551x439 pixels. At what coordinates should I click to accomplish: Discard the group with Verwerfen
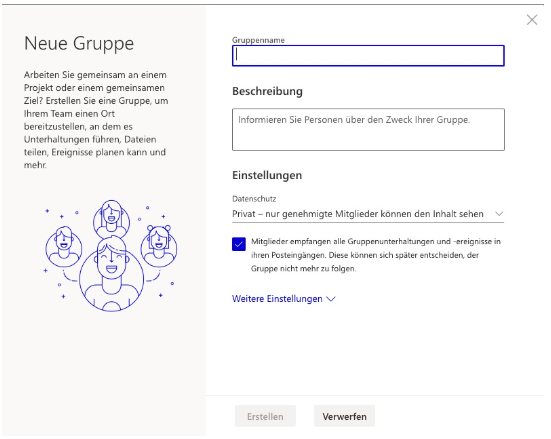[x=344, y=416]
